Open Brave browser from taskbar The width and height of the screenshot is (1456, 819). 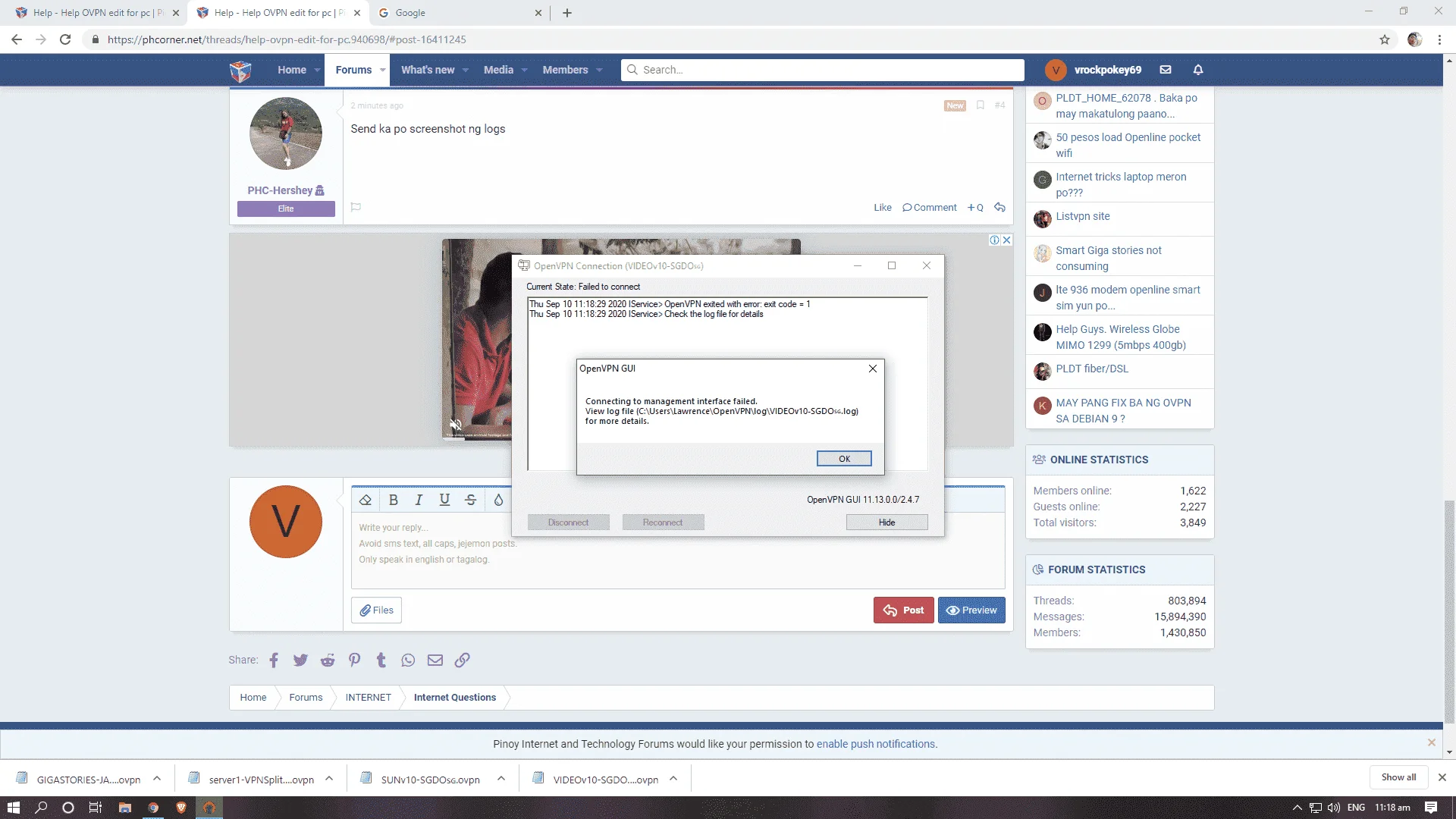(x=181, y=808)
